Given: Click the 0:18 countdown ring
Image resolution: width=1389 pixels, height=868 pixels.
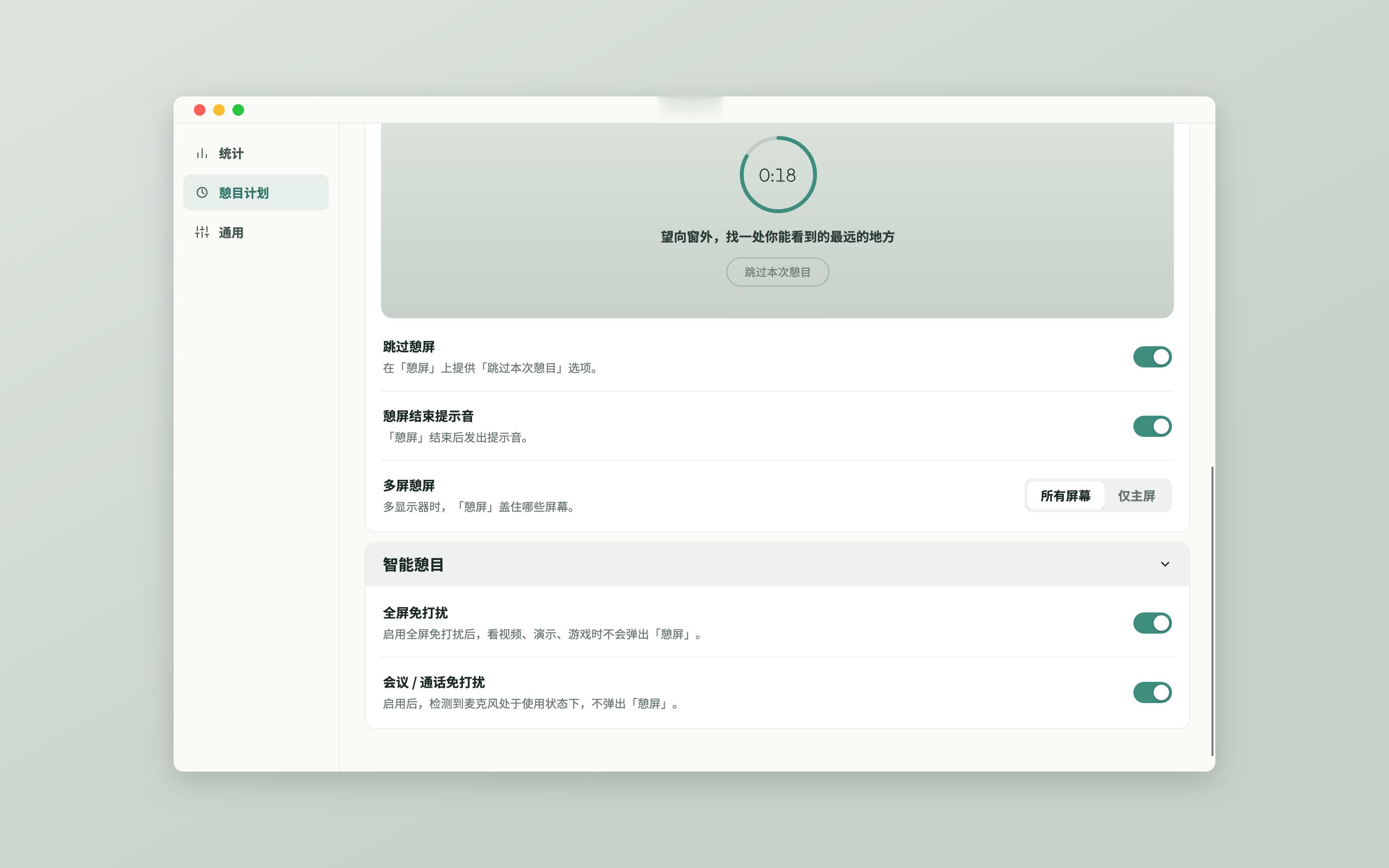Looking at the screenshot, I should pos(778,175).
